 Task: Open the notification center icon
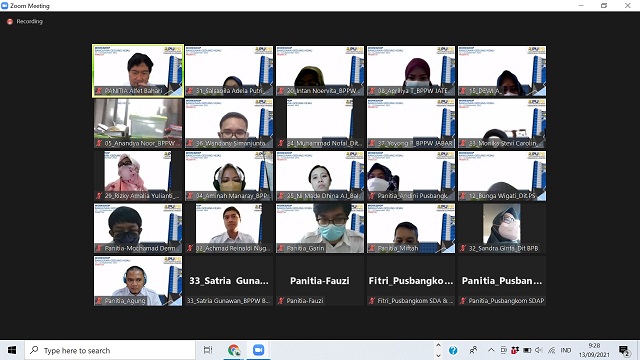click(623, 350)
